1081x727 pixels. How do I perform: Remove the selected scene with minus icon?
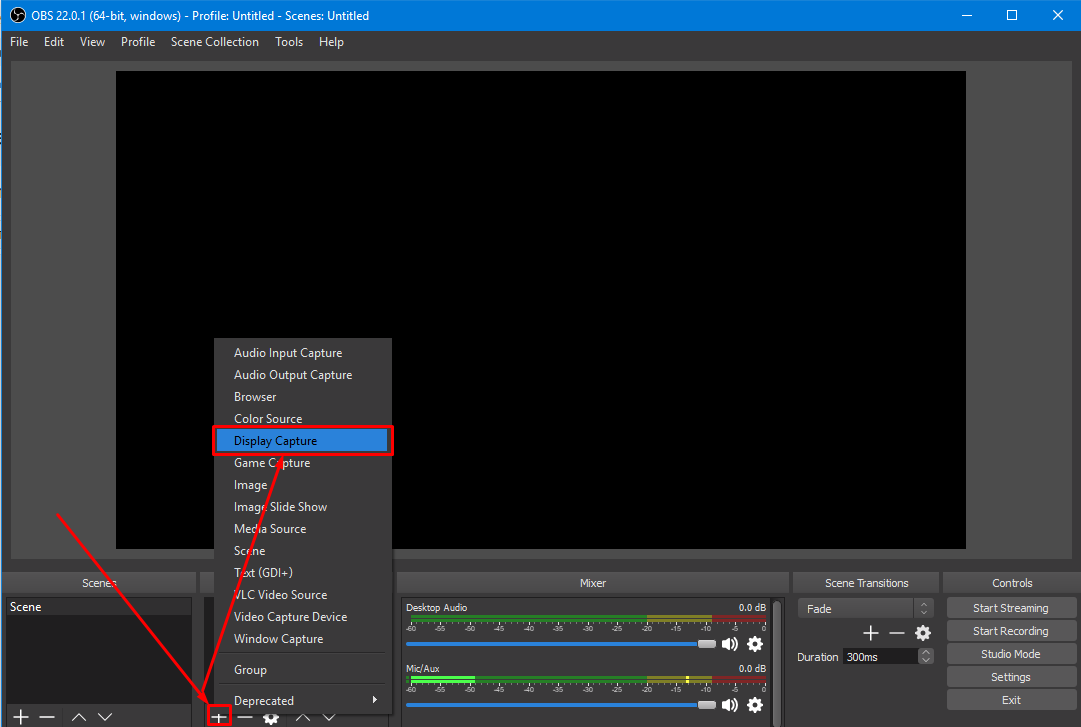[47, 717]
